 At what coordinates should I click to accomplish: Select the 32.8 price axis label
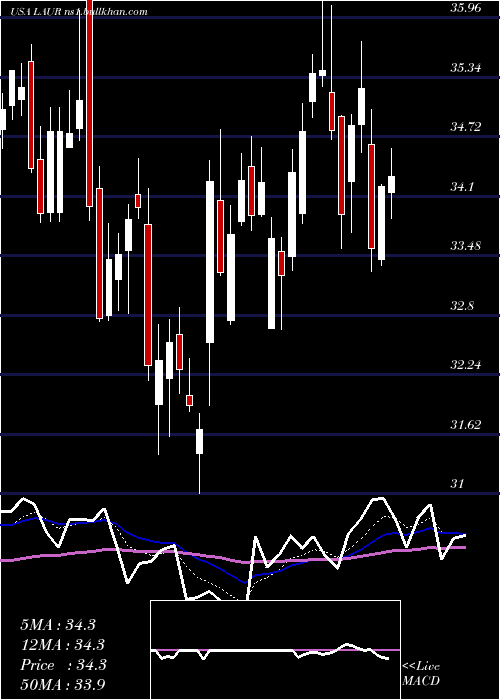point(462,306)
